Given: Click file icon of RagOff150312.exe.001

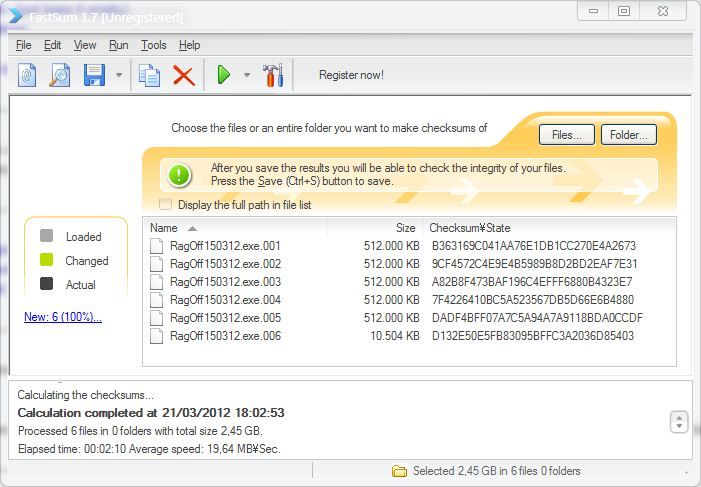Looking at the screenshot, I should pyautogui.click(x=156, y=246).
